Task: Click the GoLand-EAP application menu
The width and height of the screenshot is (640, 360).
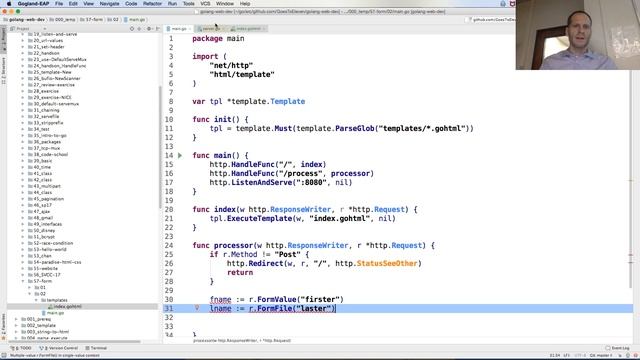Action: coord(33,4)
